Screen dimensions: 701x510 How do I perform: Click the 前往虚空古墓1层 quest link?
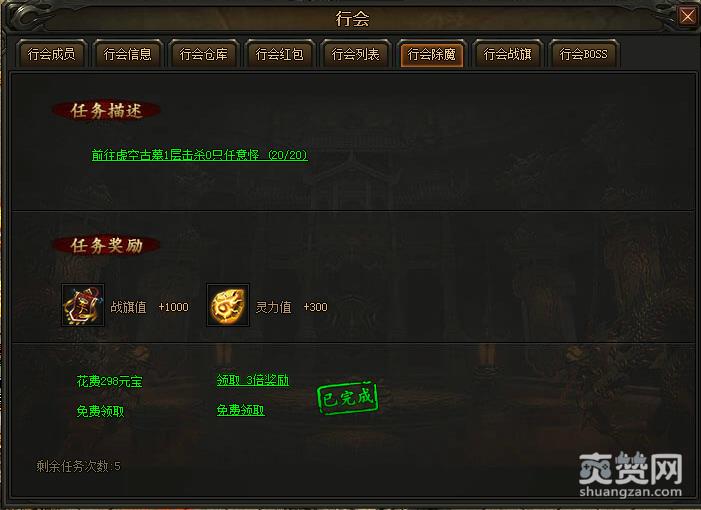(199, 155)
